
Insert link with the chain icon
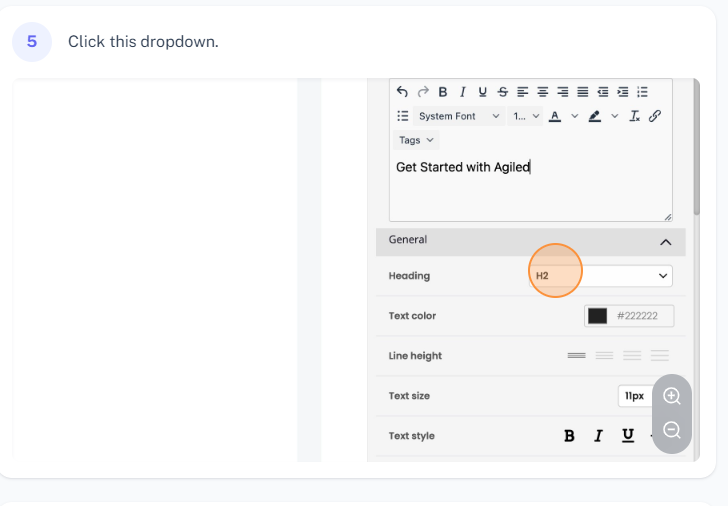[655, 116]
